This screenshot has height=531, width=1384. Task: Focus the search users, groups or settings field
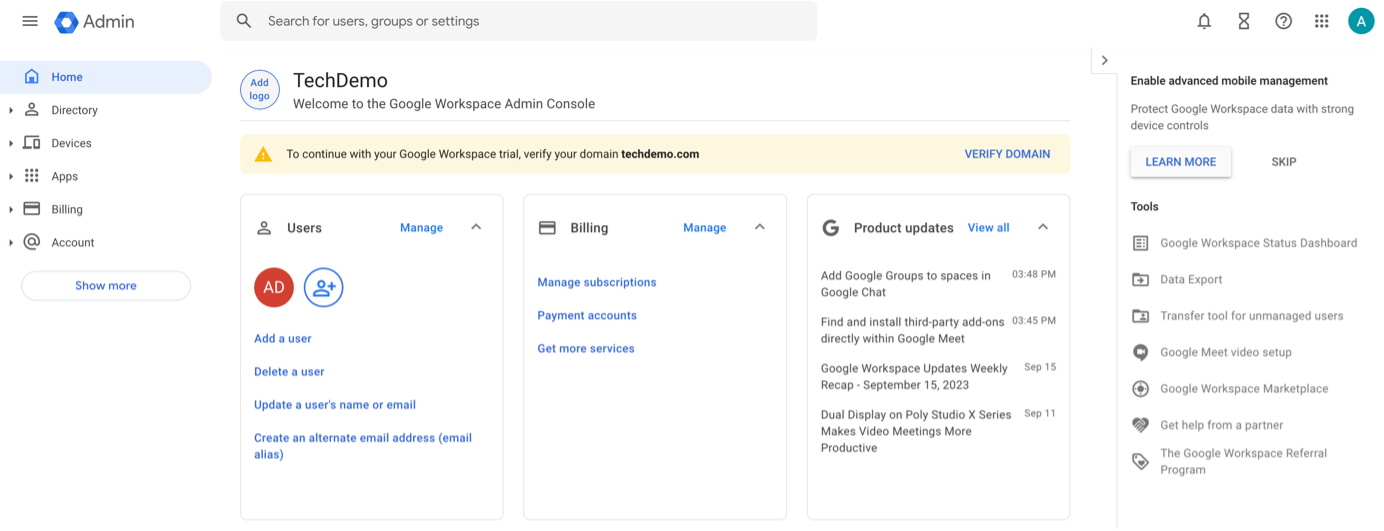tap(530, 21)
